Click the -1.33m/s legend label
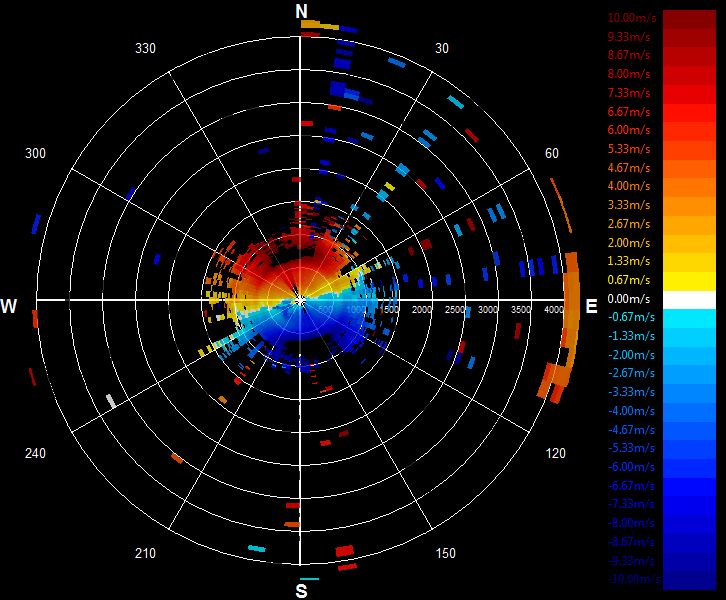This screenshot has width=726, height=600. click(631, 336)
